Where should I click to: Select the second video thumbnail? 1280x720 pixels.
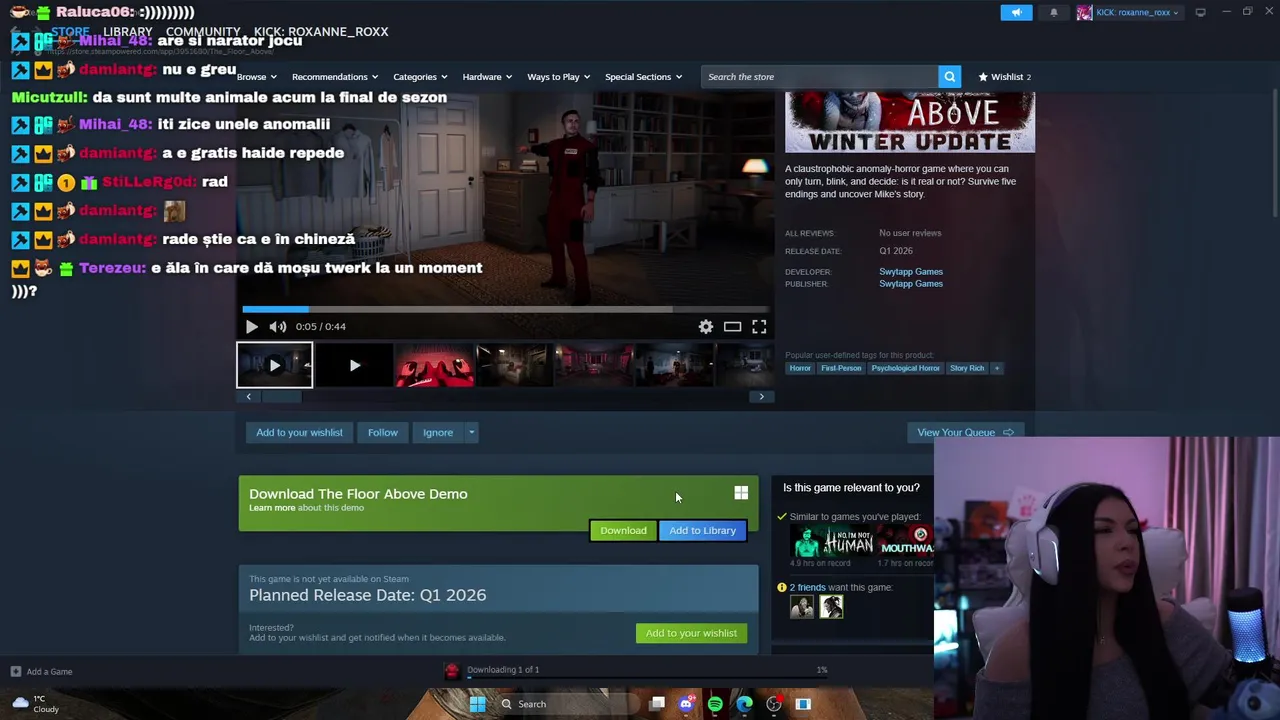(354, 365)
